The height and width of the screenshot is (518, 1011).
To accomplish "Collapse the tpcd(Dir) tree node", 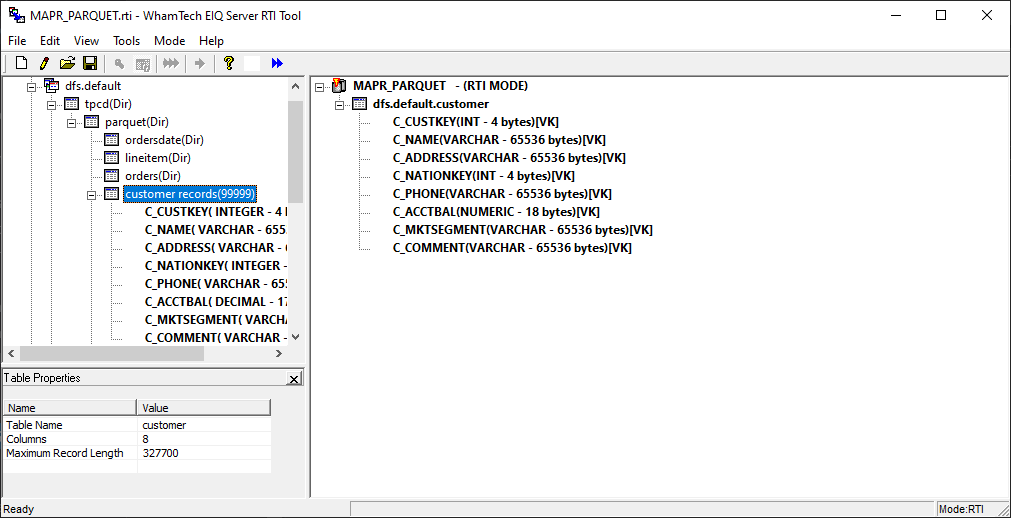I will click(x=52, y=105).
